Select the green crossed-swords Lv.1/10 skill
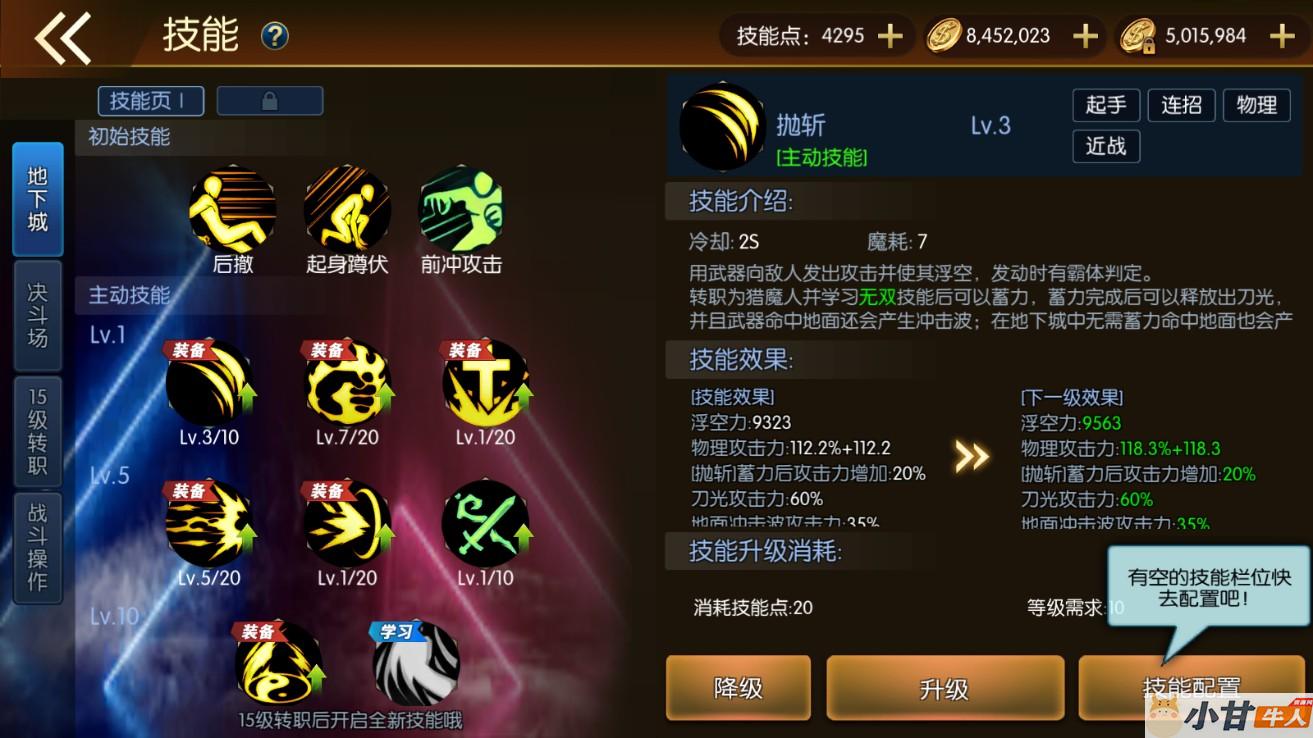Image resolution: width=1313 pixels, height=738 pixels. [x=485, y=523]
